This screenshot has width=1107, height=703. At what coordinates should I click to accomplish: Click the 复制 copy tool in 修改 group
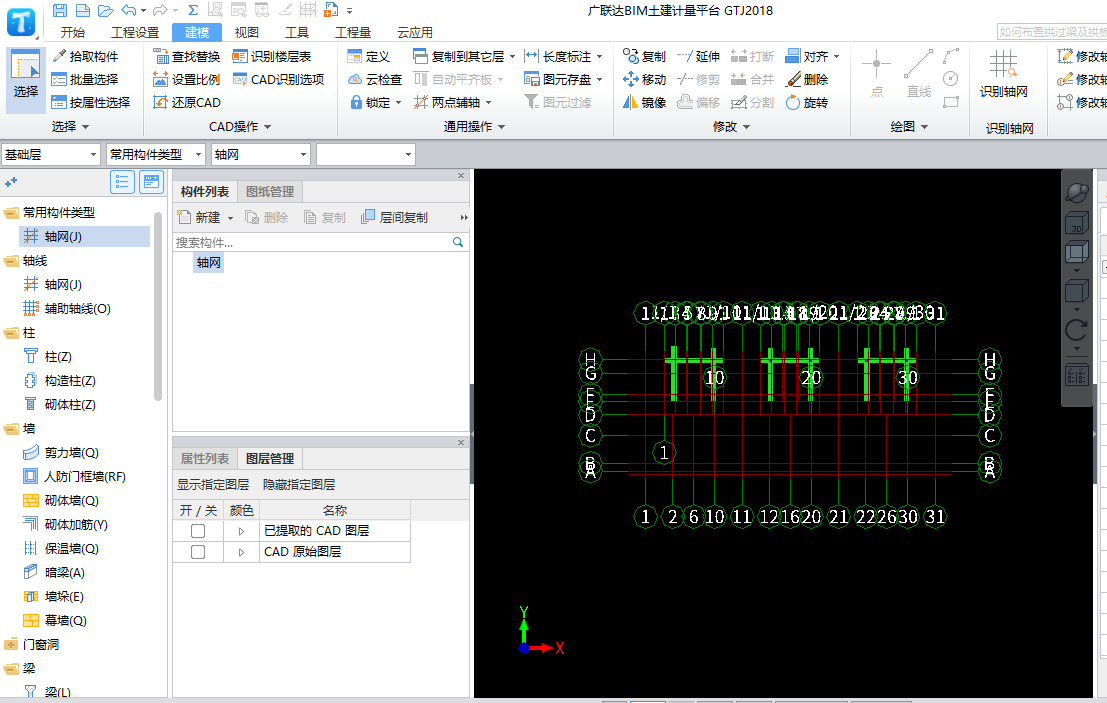(645, 56)
